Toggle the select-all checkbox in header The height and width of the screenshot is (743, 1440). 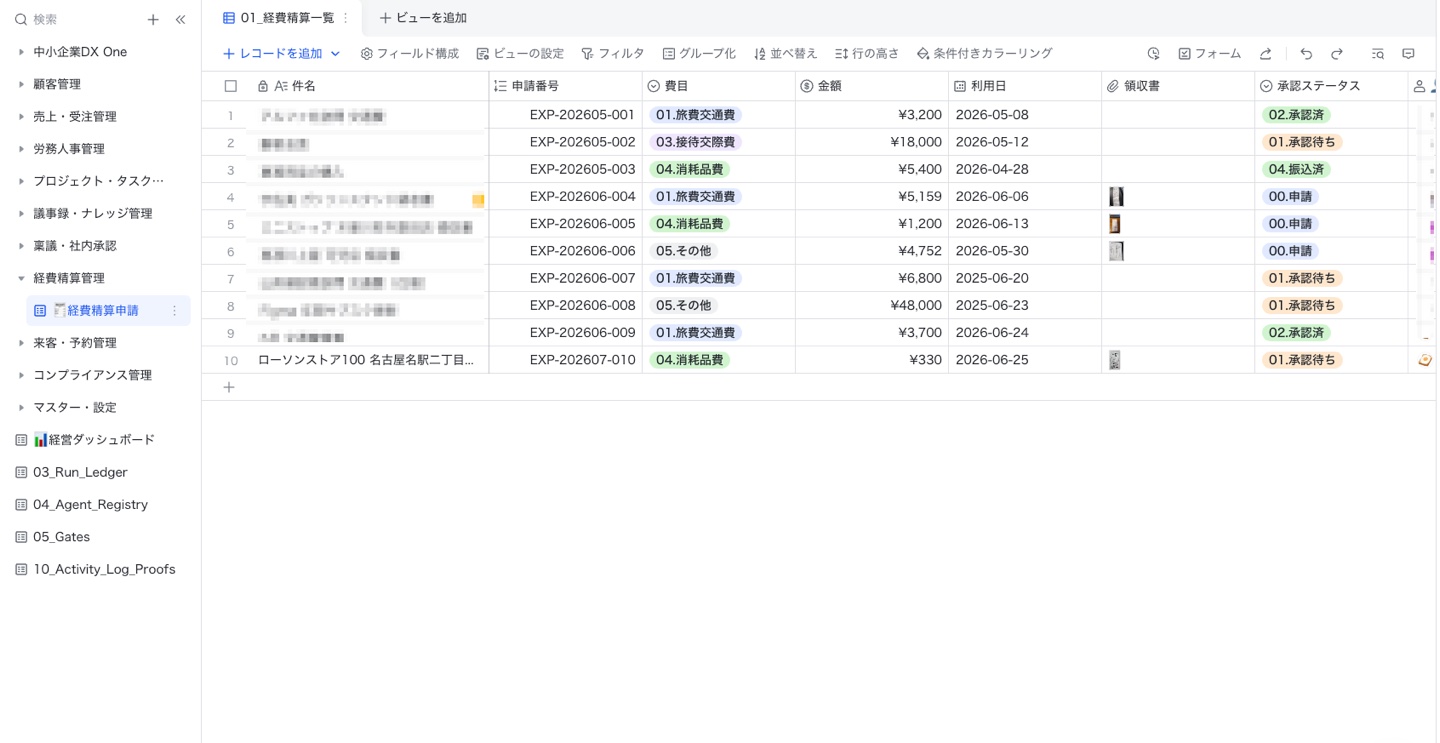click(231, 86)
